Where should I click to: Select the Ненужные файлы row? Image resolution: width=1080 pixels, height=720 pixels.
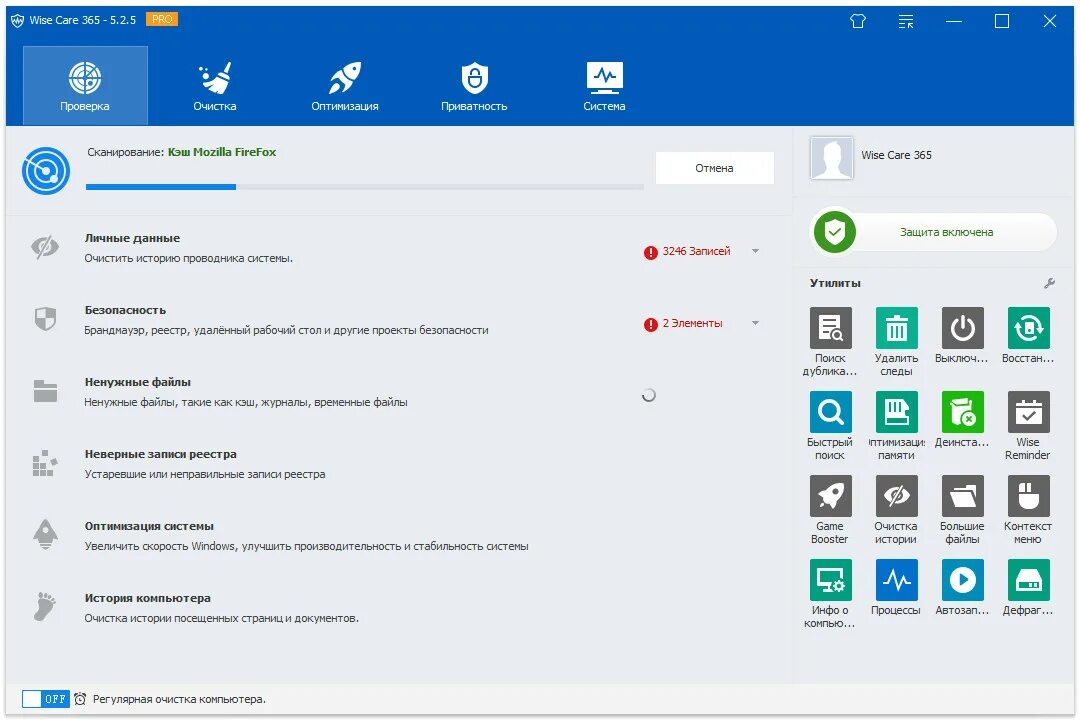[397, 392]
